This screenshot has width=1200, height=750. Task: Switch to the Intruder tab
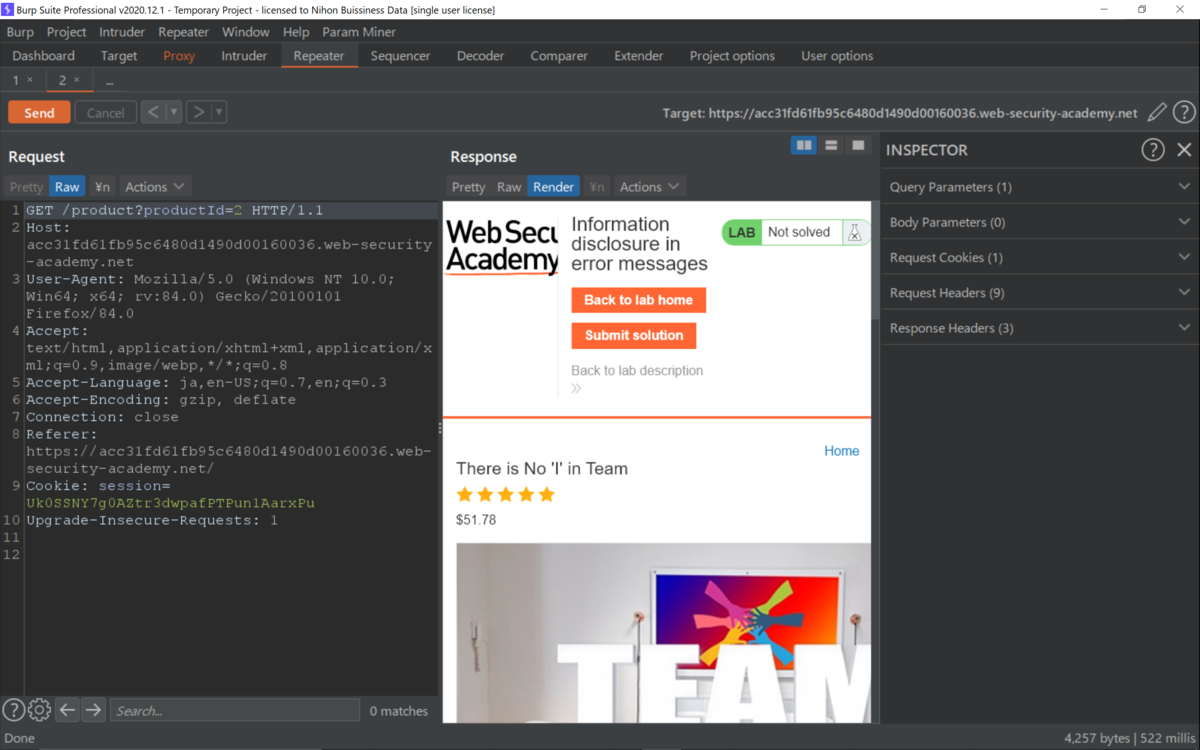click(244, 56)
